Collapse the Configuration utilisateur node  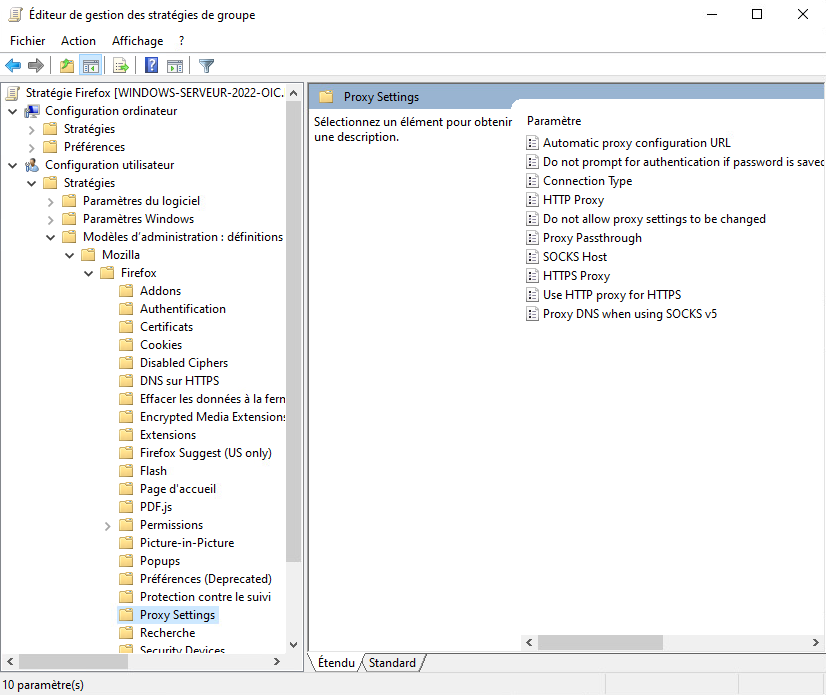[x=13, y=165]
